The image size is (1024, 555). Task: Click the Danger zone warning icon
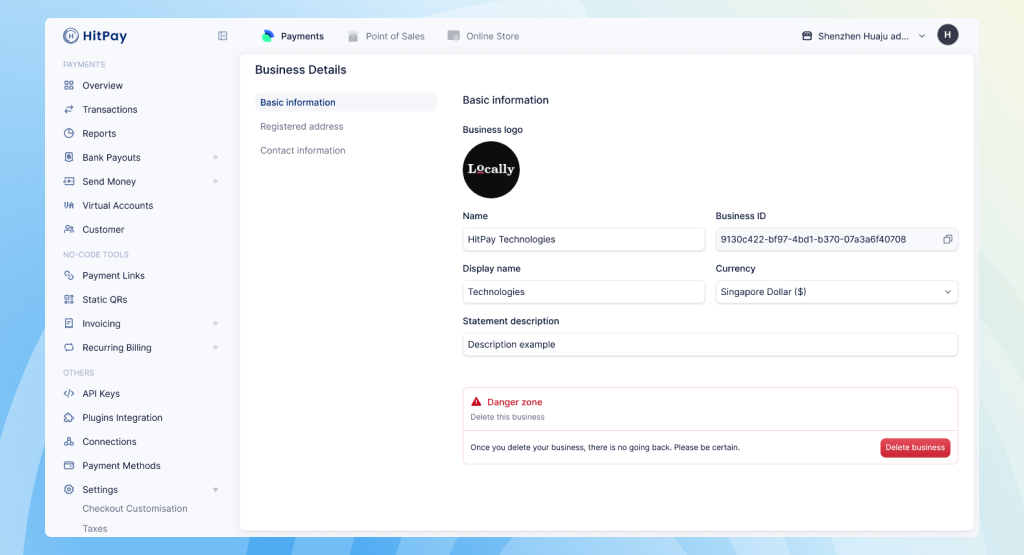click(x=476, y=402)
